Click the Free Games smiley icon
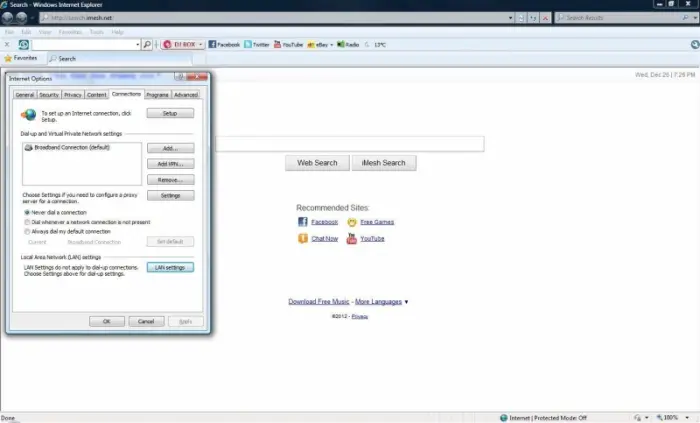700x423 pixels. [352, 222]
